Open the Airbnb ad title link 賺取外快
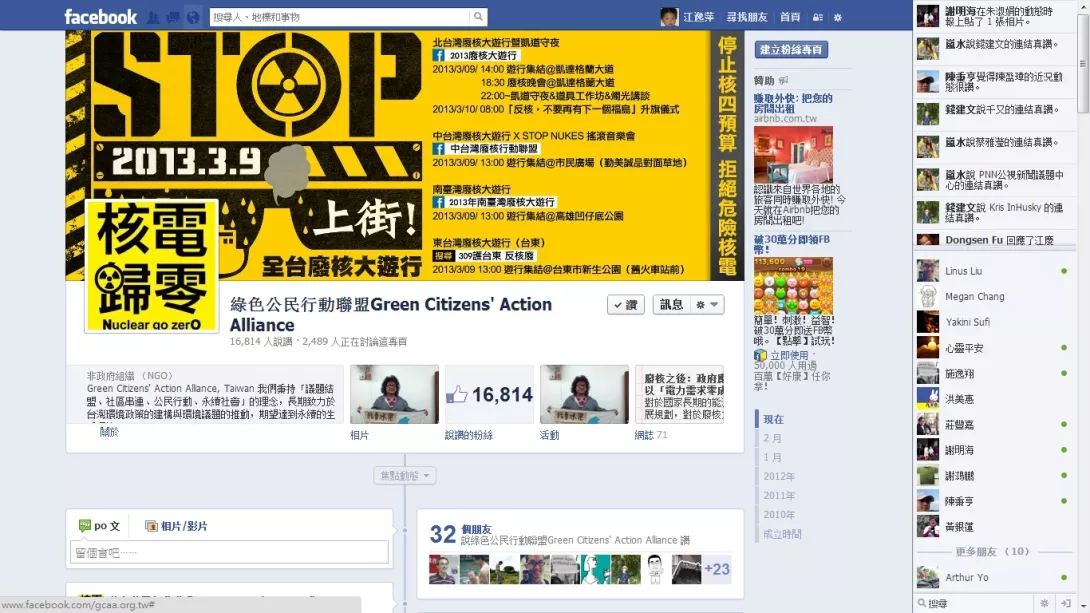1090x613 pixels. pyautogui.click(x=793, y=104)
